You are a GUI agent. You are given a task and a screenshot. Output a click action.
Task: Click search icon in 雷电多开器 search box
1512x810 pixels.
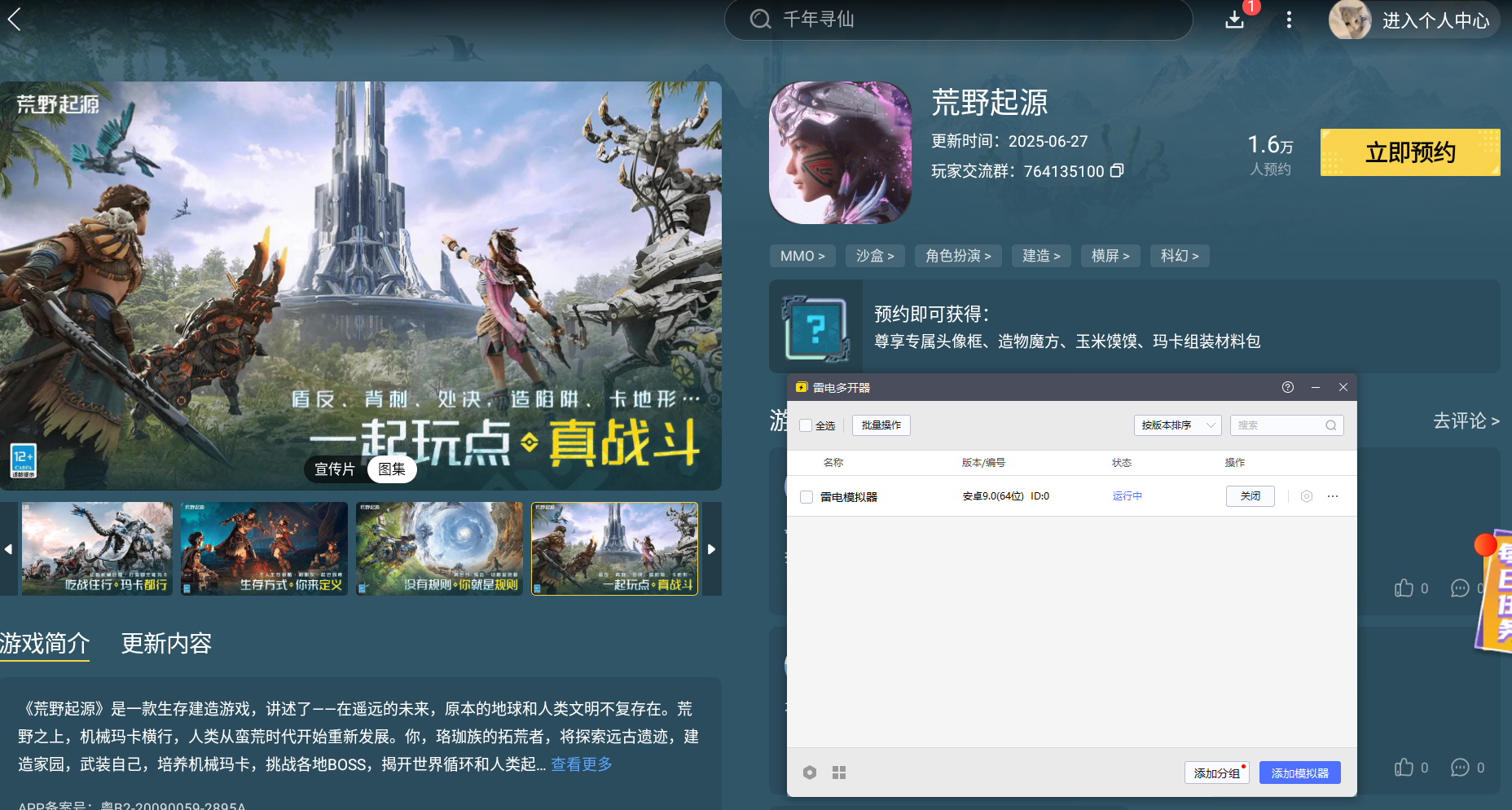click(x=1330, y=425)
